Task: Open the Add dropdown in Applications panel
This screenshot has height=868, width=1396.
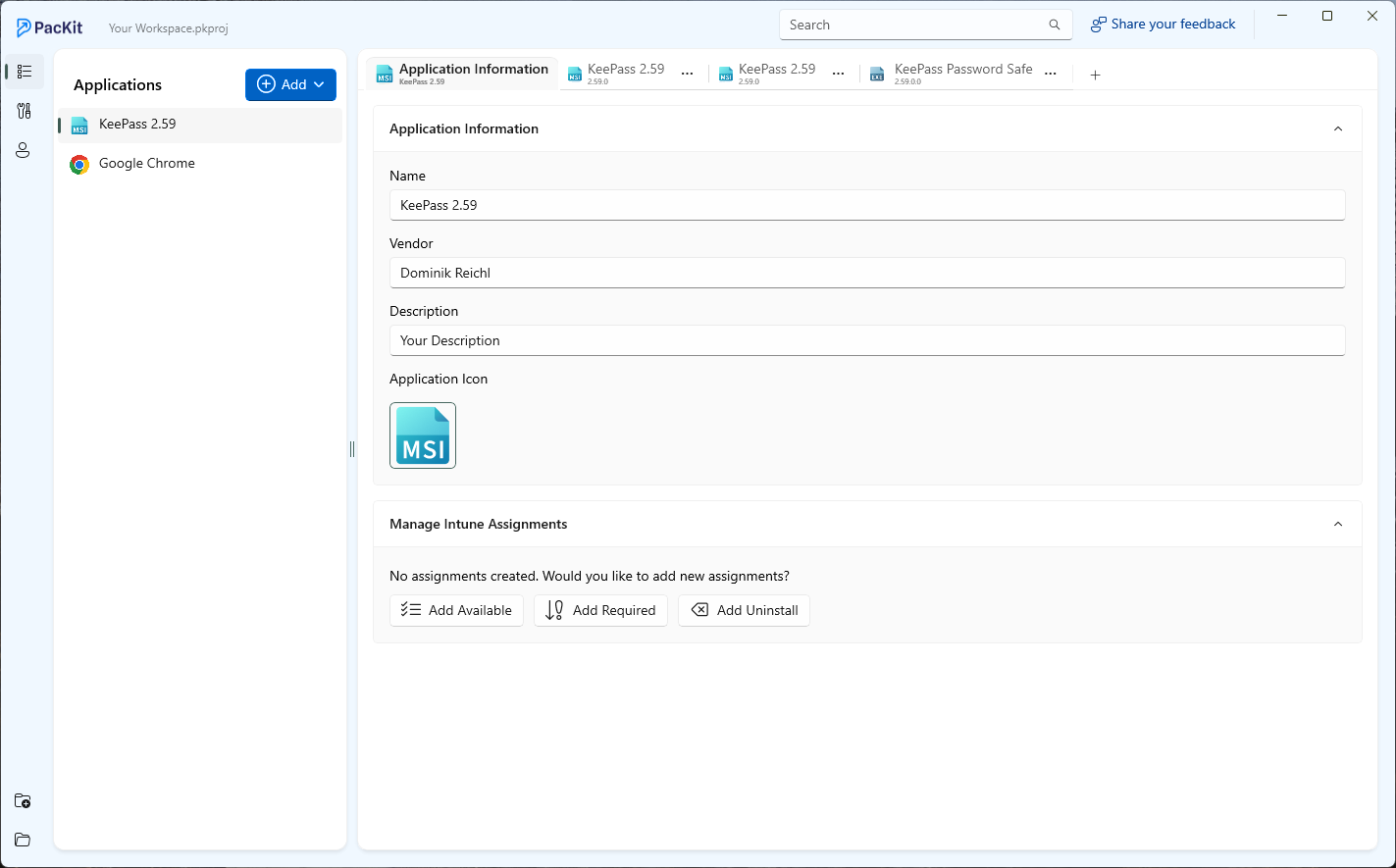Action: 290,84
